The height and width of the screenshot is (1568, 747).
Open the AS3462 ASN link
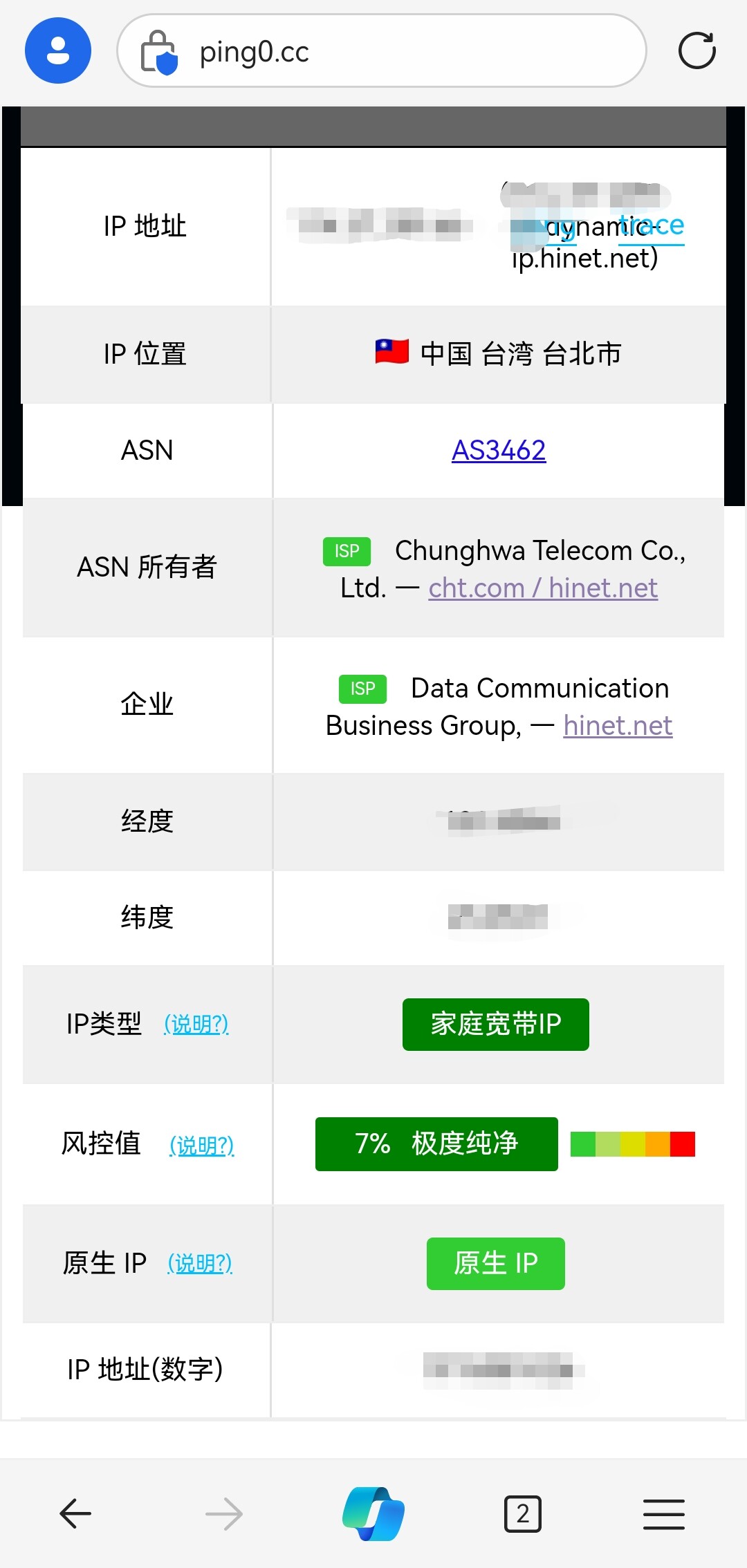point(499,450)
